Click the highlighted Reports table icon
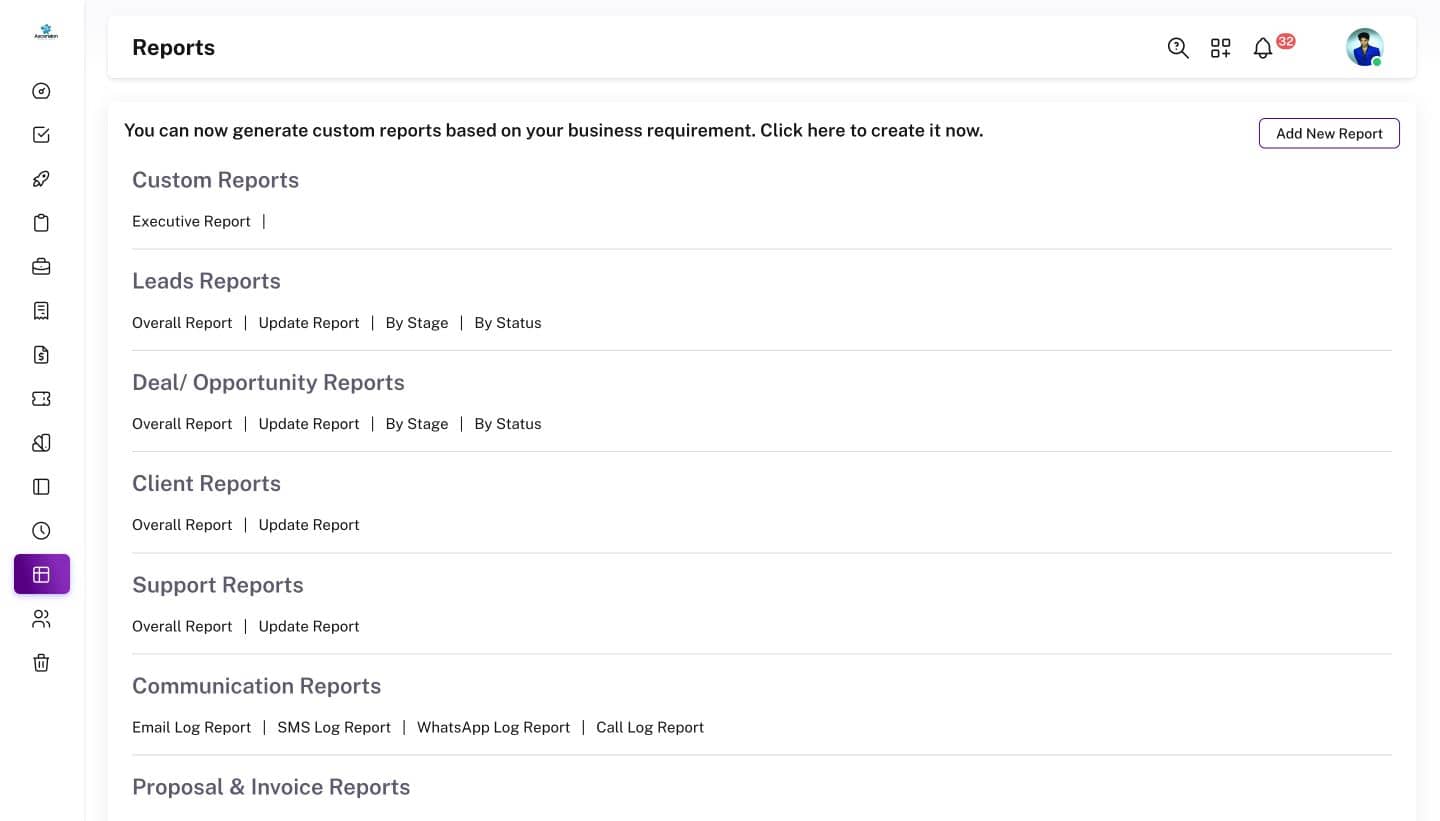Viewport: 1440px width, 821px height. tap(42, 574)
